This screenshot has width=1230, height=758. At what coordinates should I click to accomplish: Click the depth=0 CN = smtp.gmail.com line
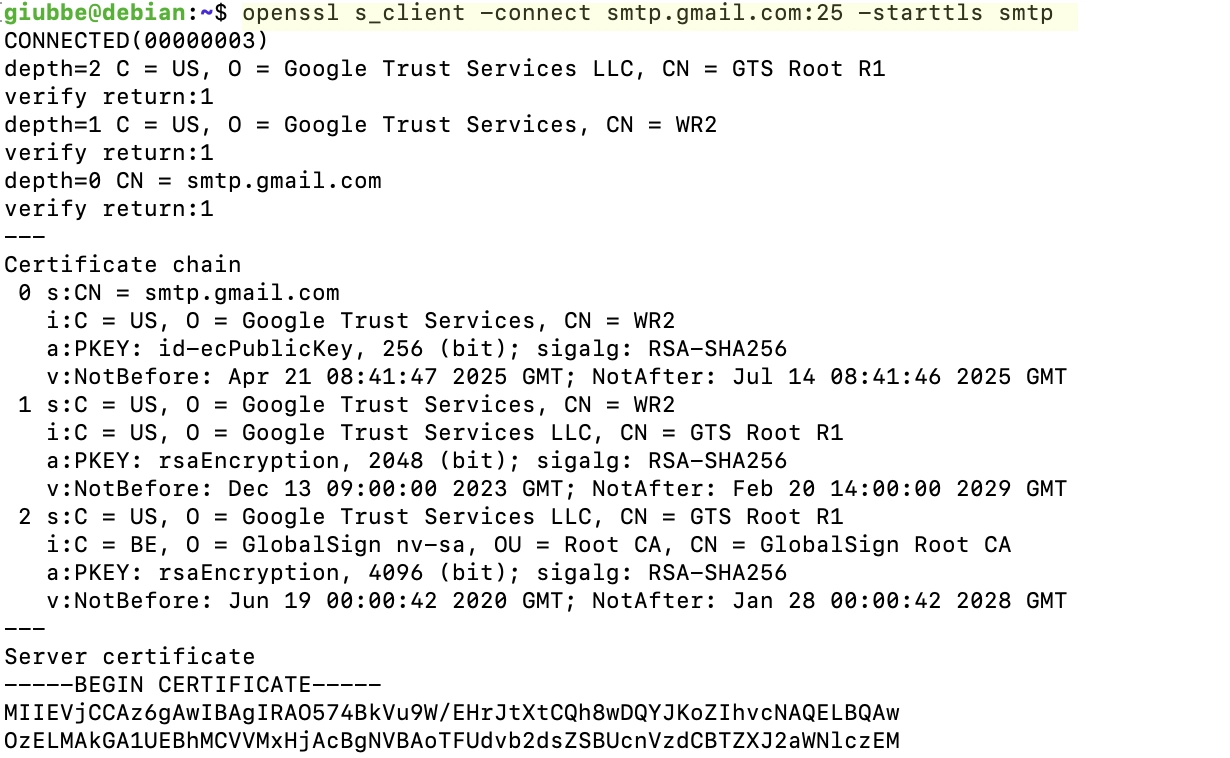point(193,181)
